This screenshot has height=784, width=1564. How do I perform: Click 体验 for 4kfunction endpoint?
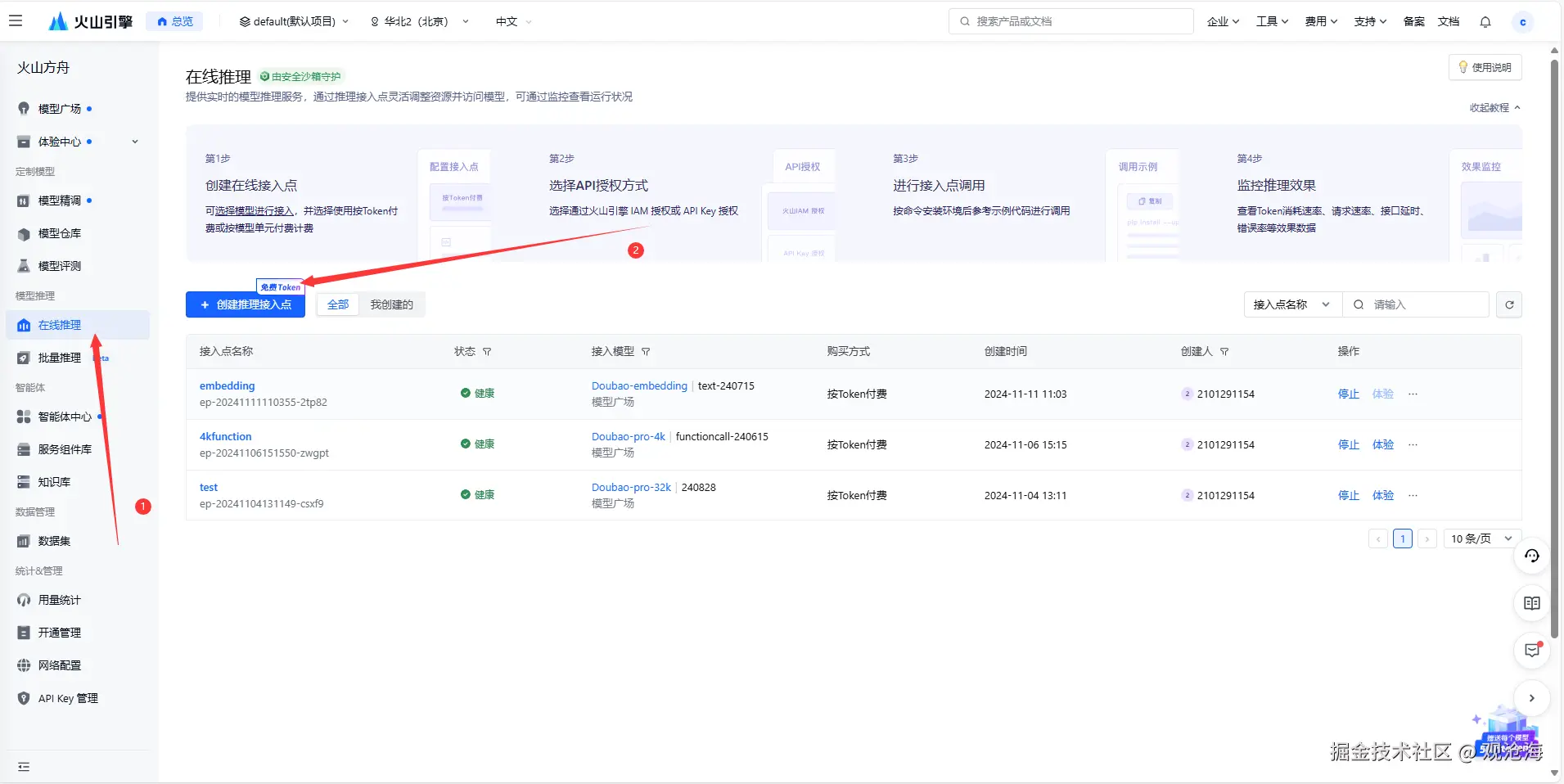tap(1383, 445)
